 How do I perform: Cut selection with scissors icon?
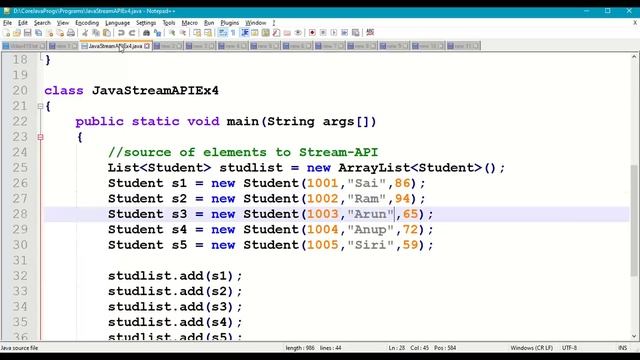coord(85,32)
